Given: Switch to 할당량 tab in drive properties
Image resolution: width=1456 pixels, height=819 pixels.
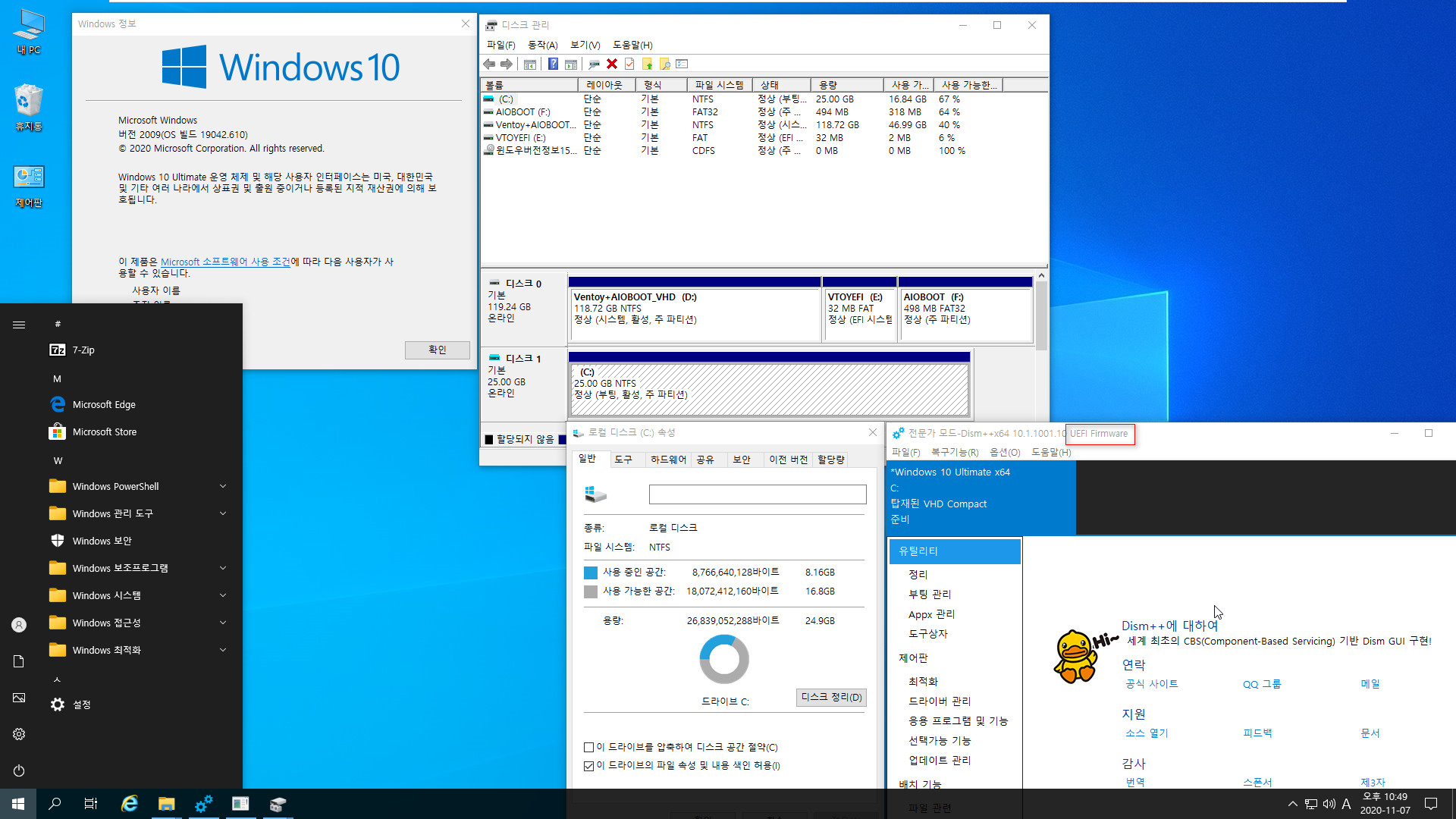Looking at the screenshot, I should pyautogui.click(x=831, y=460).
